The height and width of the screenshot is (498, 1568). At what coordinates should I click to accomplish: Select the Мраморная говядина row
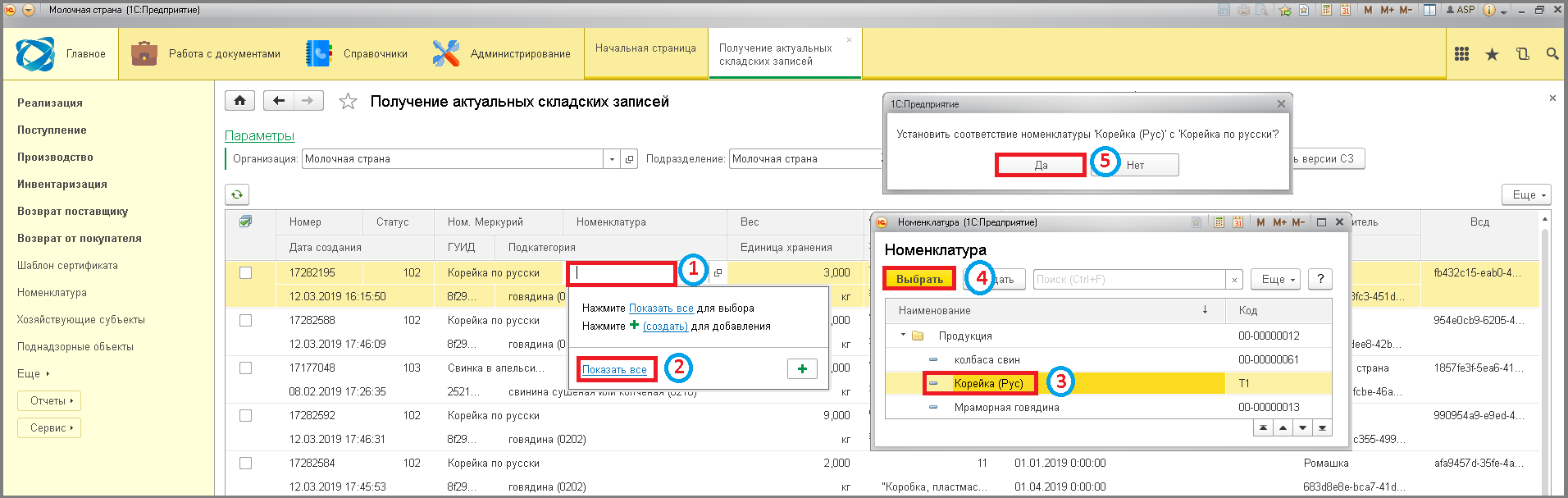click(x=1108, y=407)
